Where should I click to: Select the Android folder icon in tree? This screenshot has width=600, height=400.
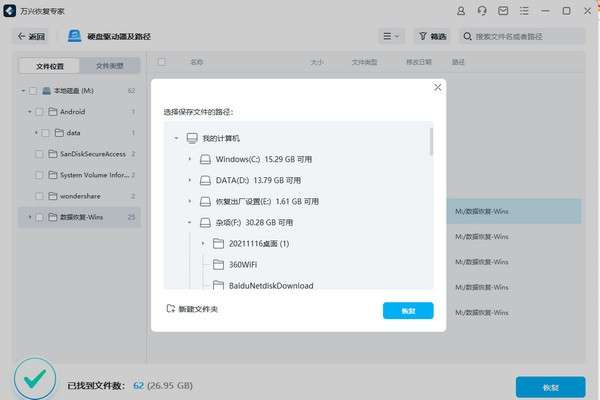pyautogui.click(x=53, y=112)
